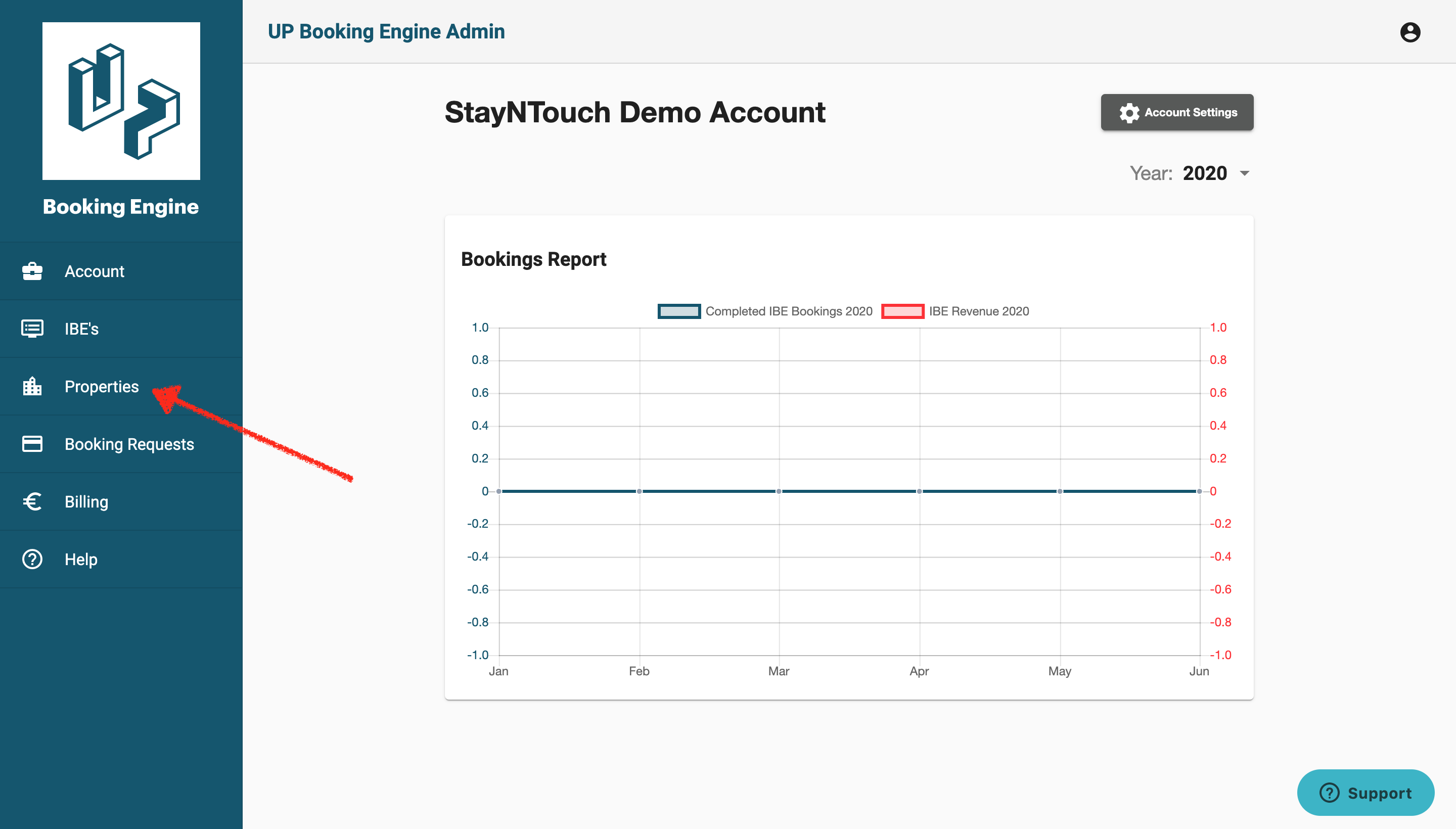Screen dimensions: 1456x829
Task: Click the Feb data point on chart
Action: [639, 491]
